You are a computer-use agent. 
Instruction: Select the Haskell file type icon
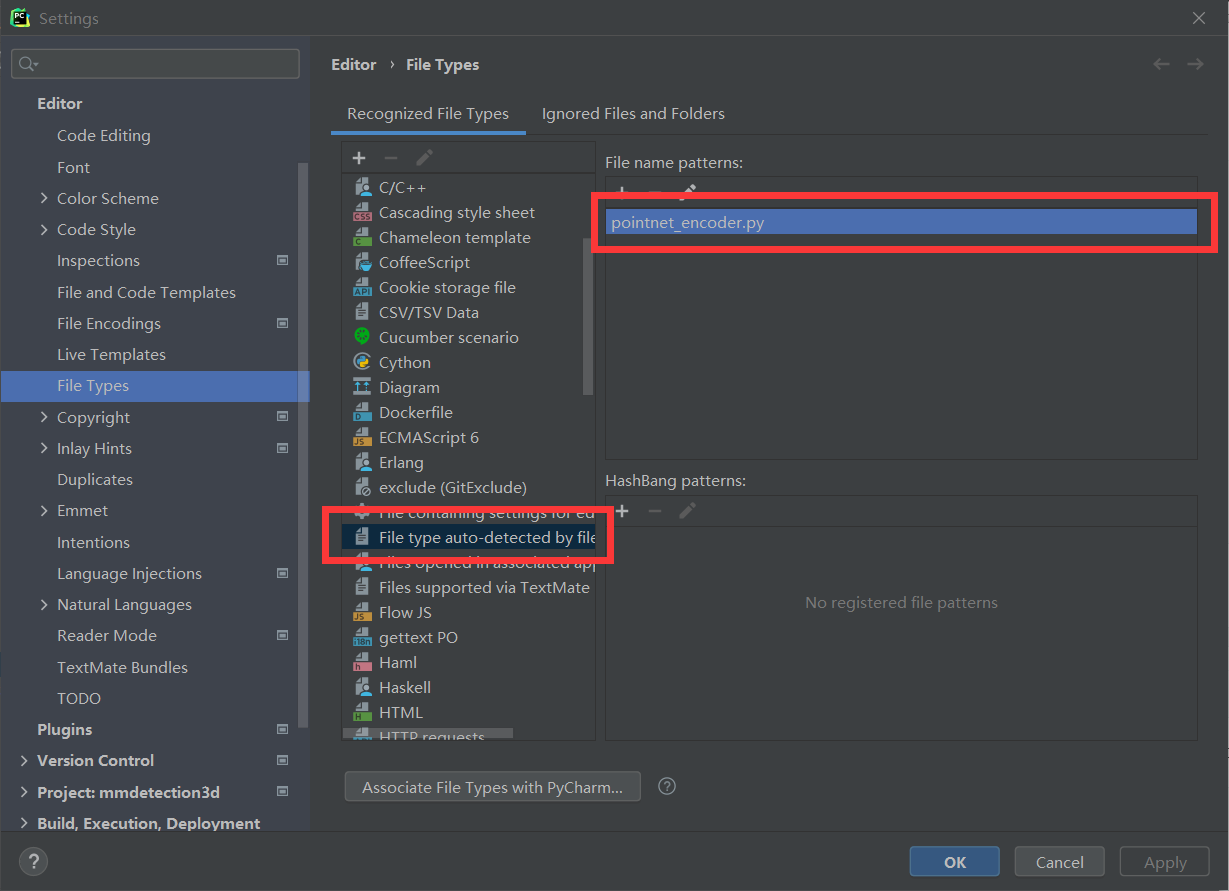362,687
